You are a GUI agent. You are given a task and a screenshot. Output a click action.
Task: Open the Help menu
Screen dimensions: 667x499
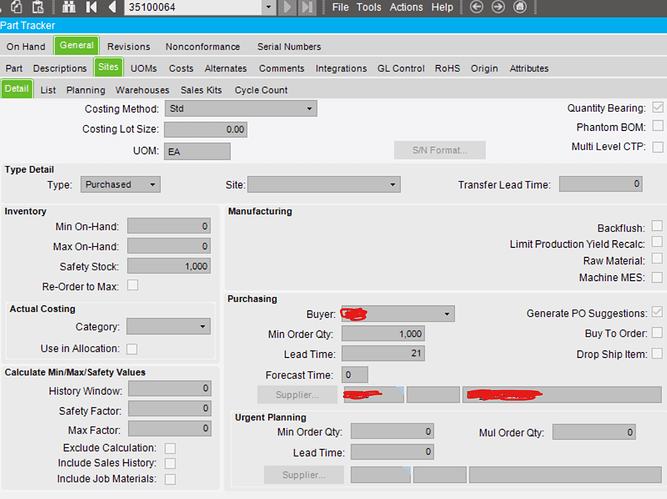point(442,7)
